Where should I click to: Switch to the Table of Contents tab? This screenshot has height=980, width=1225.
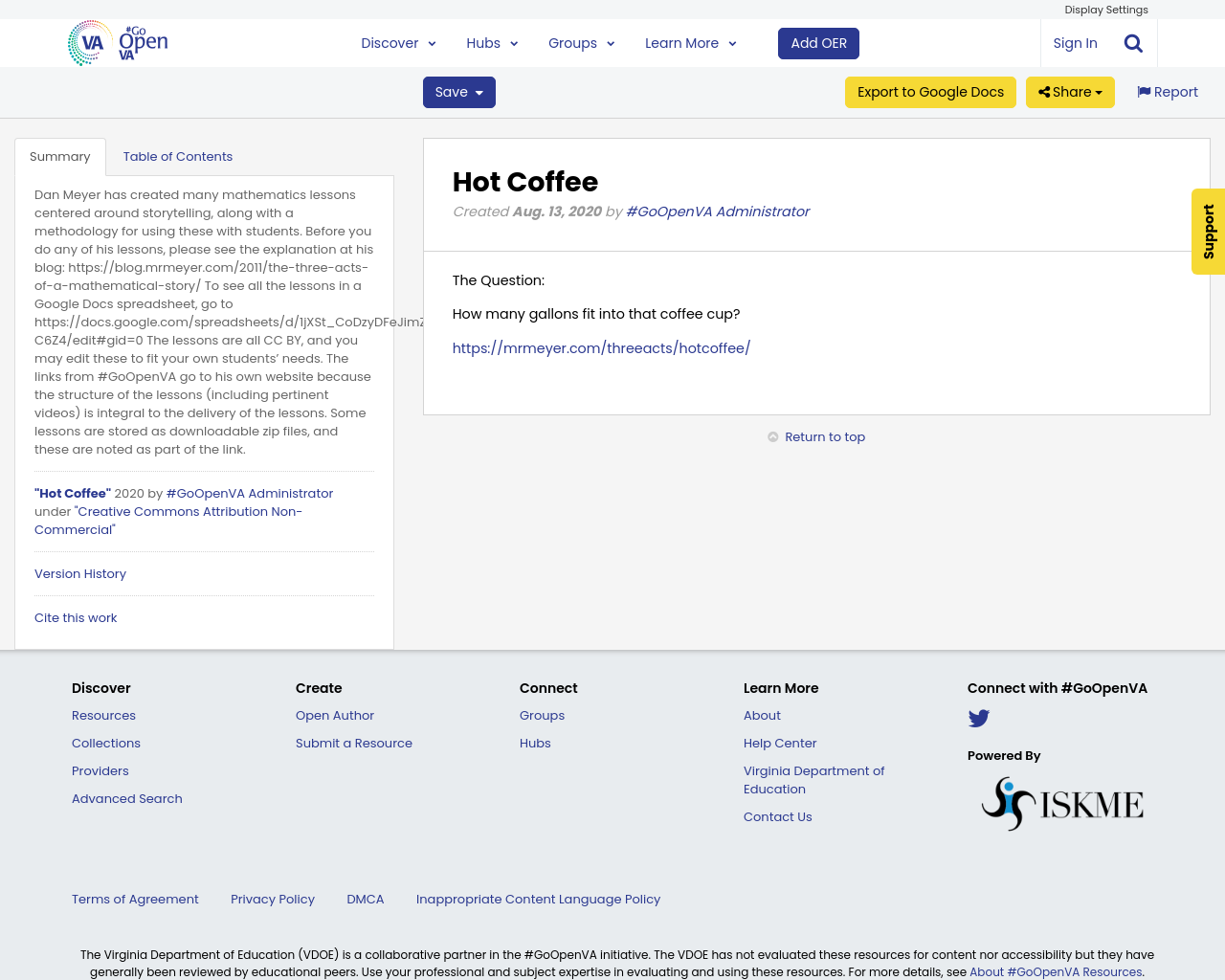177,155
